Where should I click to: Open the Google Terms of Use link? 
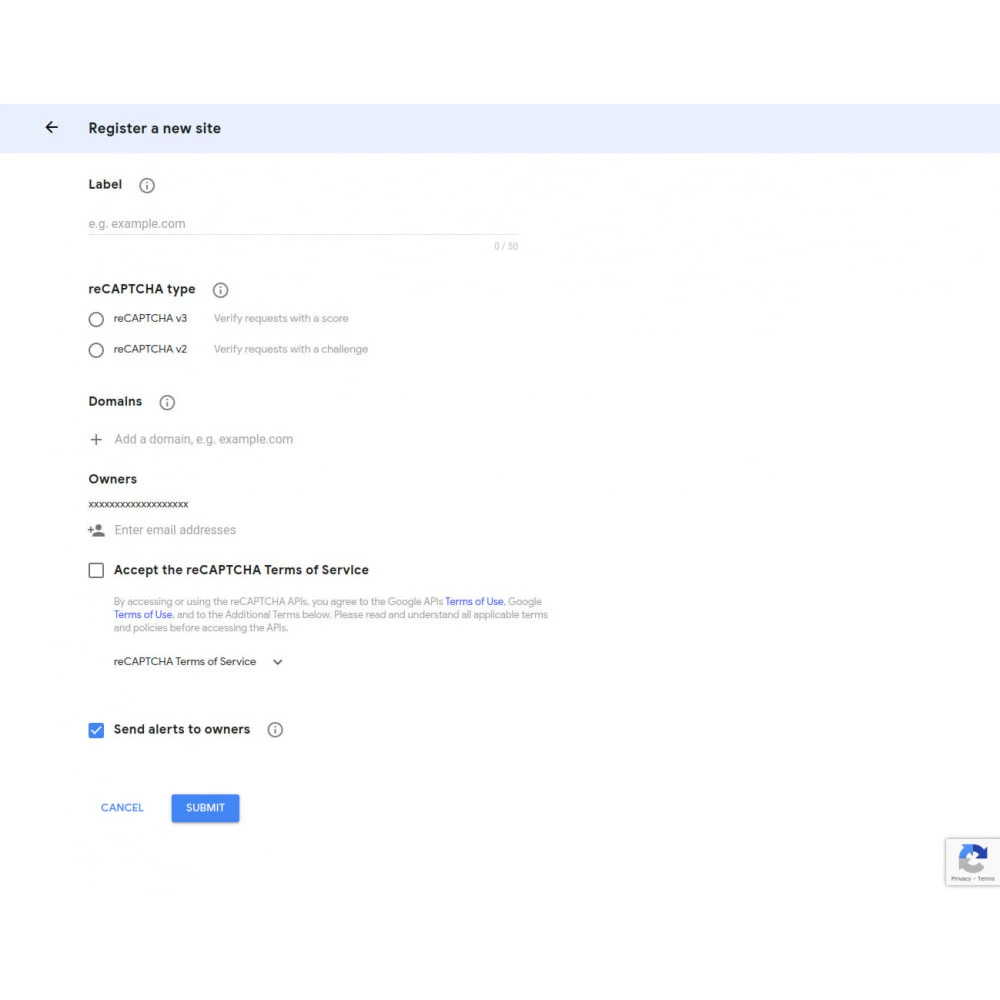[x=143, y=615]
